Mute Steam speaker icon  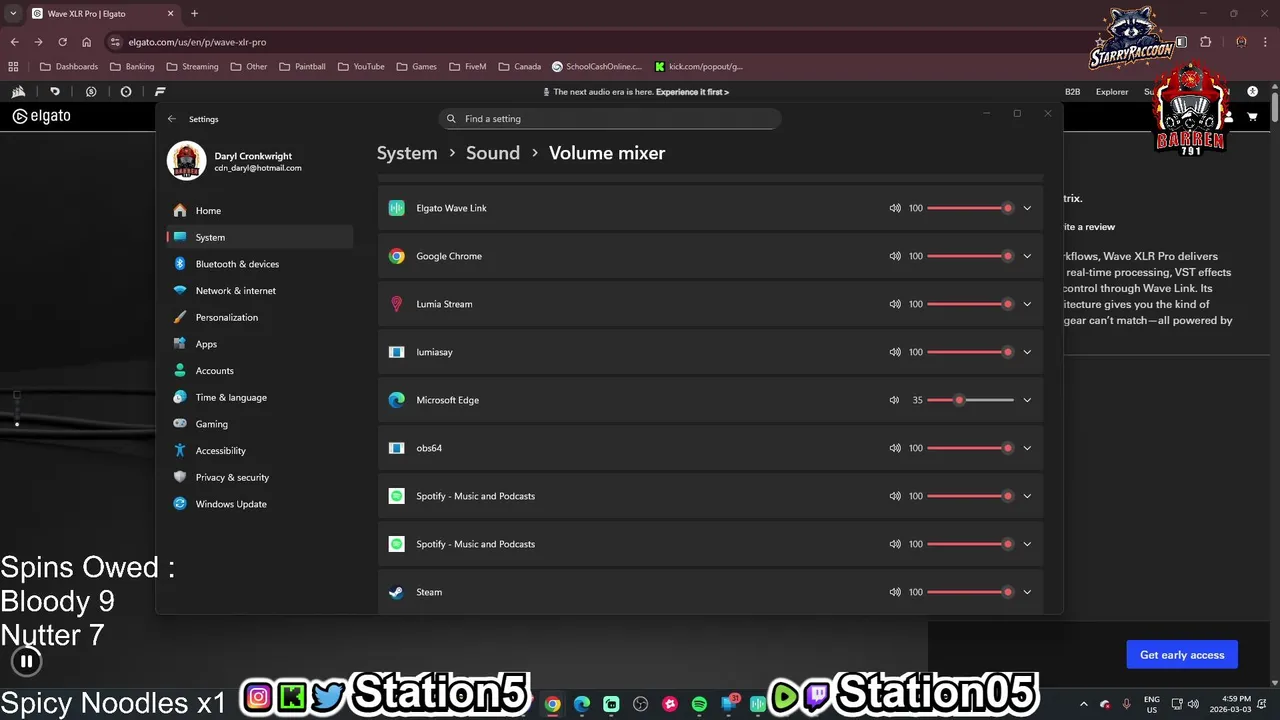click(895, 592)
